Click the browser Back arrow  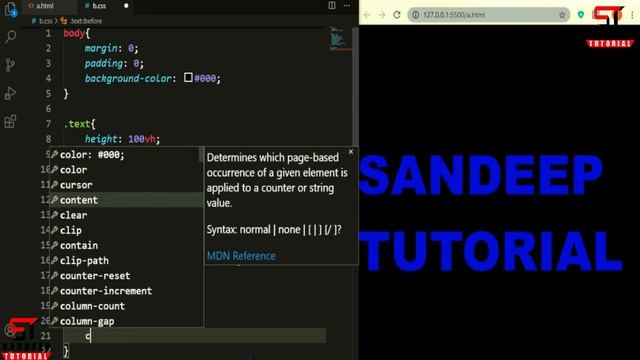(x=367, y=15)
